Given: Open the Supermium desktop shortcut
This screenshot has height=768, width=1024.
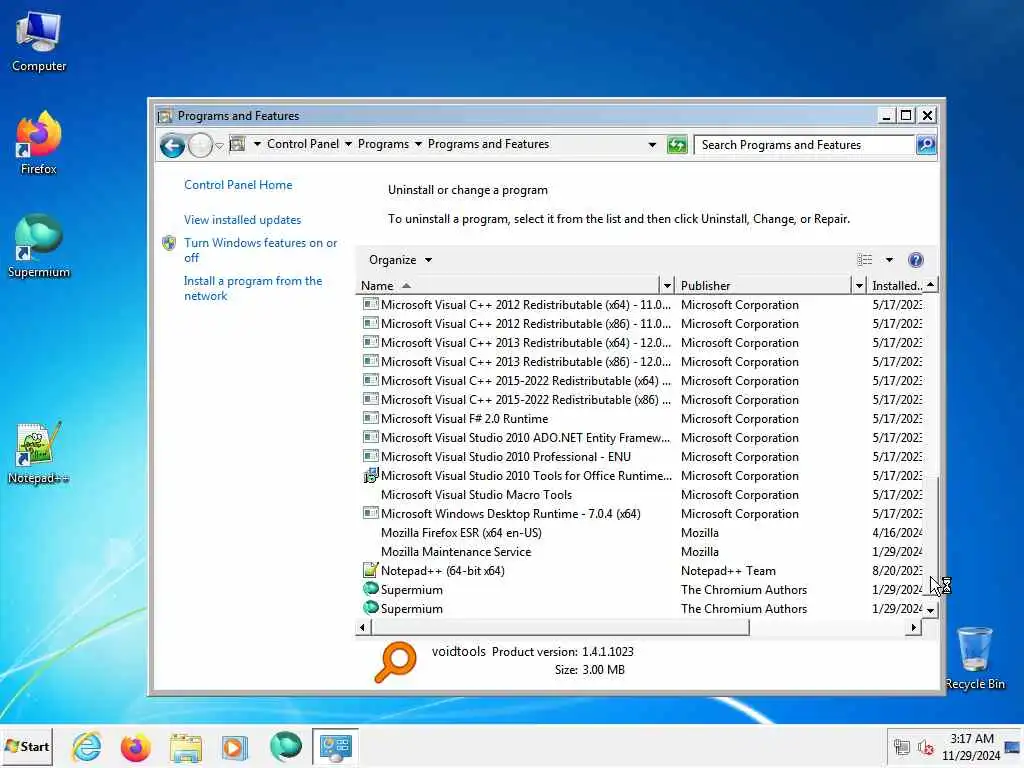Looking at the screenshot, I should 39,246.
